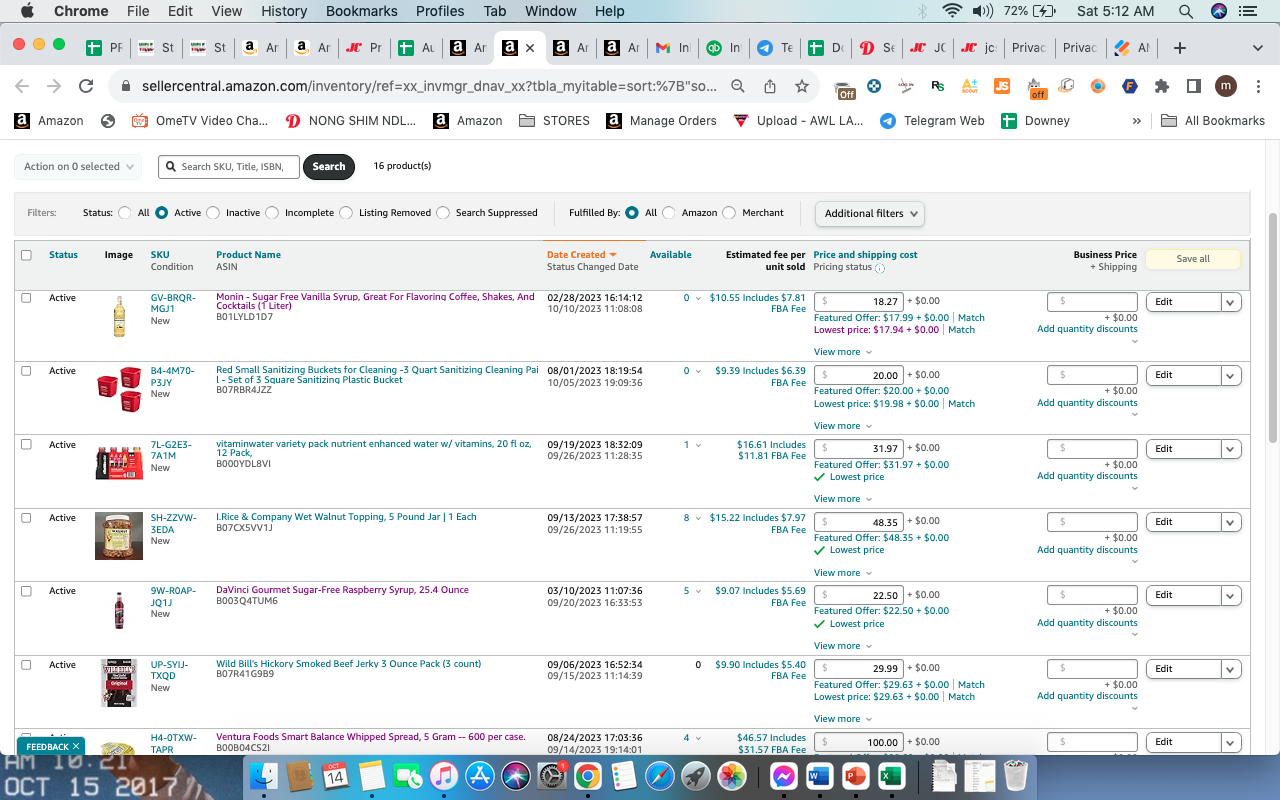This screenshot has width=1280, height=800.
Task: Open the Action on 0 selected dropdown
Action: pyautogui.click(x=78, y=167)
